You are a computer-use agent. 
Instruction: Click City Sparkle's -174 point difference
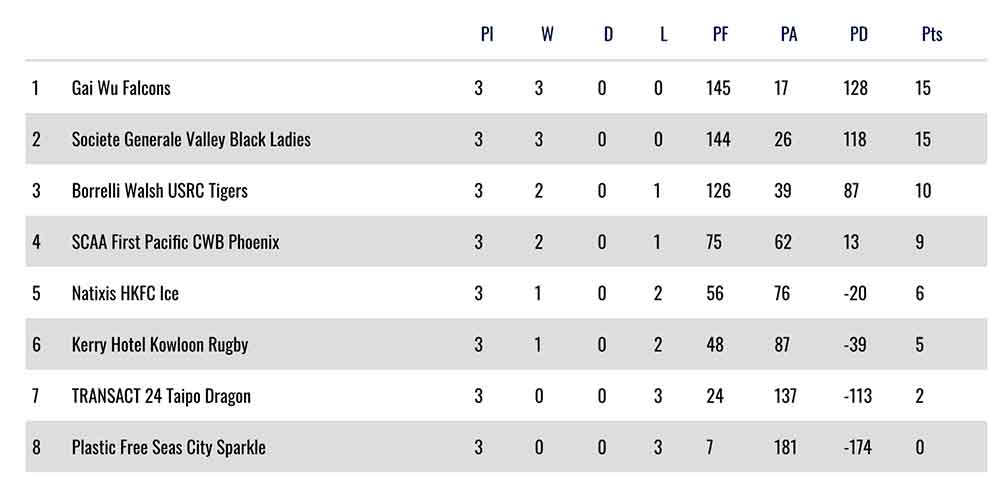(858, 447)
